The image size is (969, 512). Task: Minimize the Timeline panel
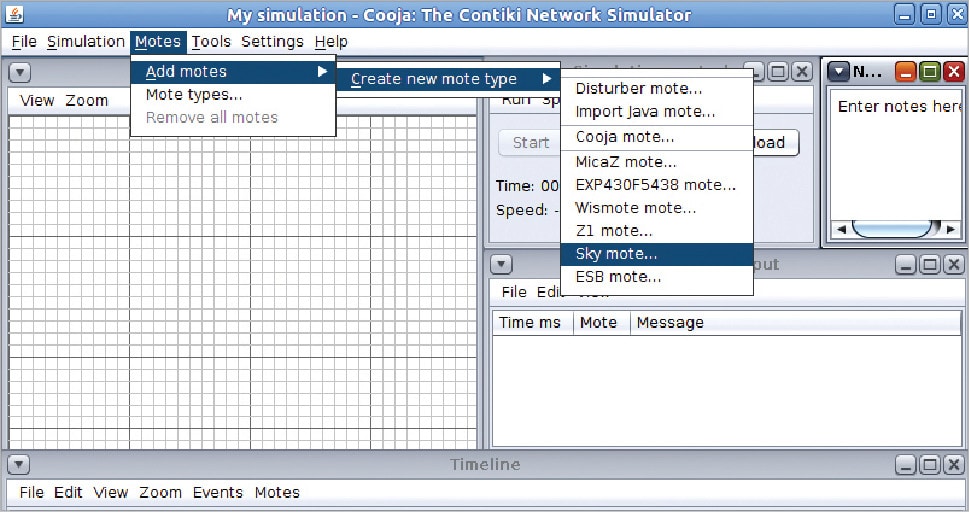(x=905, y=464)
